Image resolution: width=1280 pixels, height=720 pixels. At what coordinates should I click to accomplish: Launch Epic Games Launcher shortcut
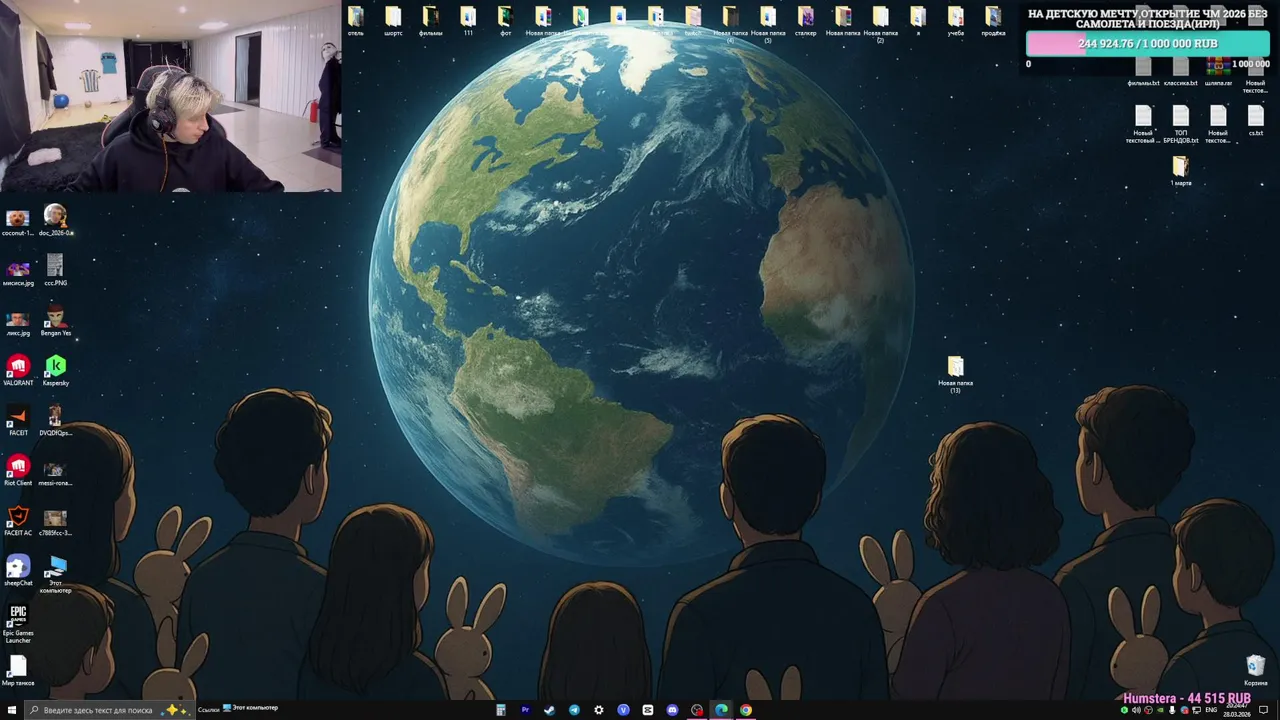click(x=18, y=624)
